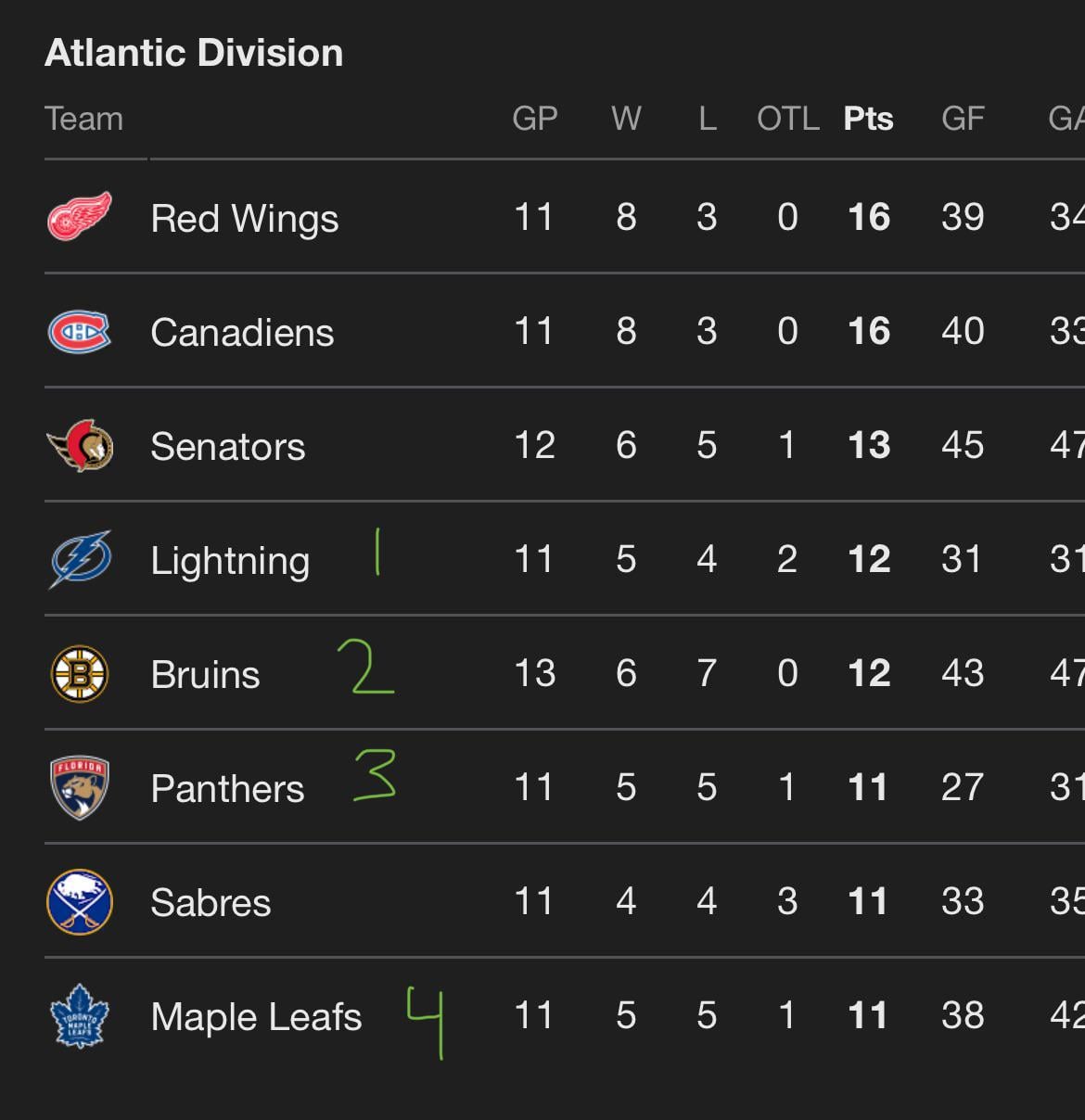This screenshot has height=1120, width=1085.
Task: Sort standings by Pts column header
Action: [868, 119]
